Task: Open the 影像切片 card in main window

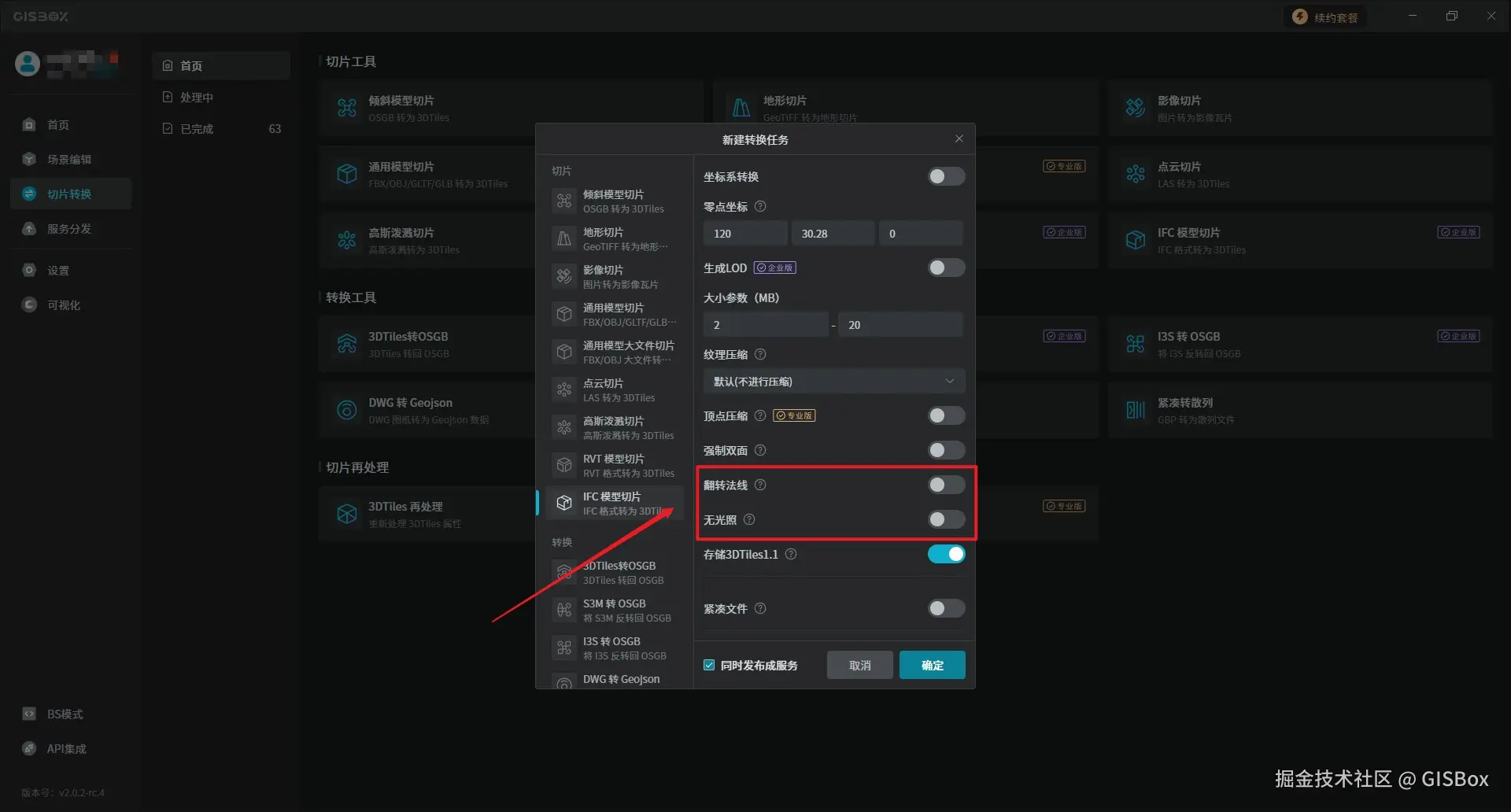Action: click(1299, 108)
